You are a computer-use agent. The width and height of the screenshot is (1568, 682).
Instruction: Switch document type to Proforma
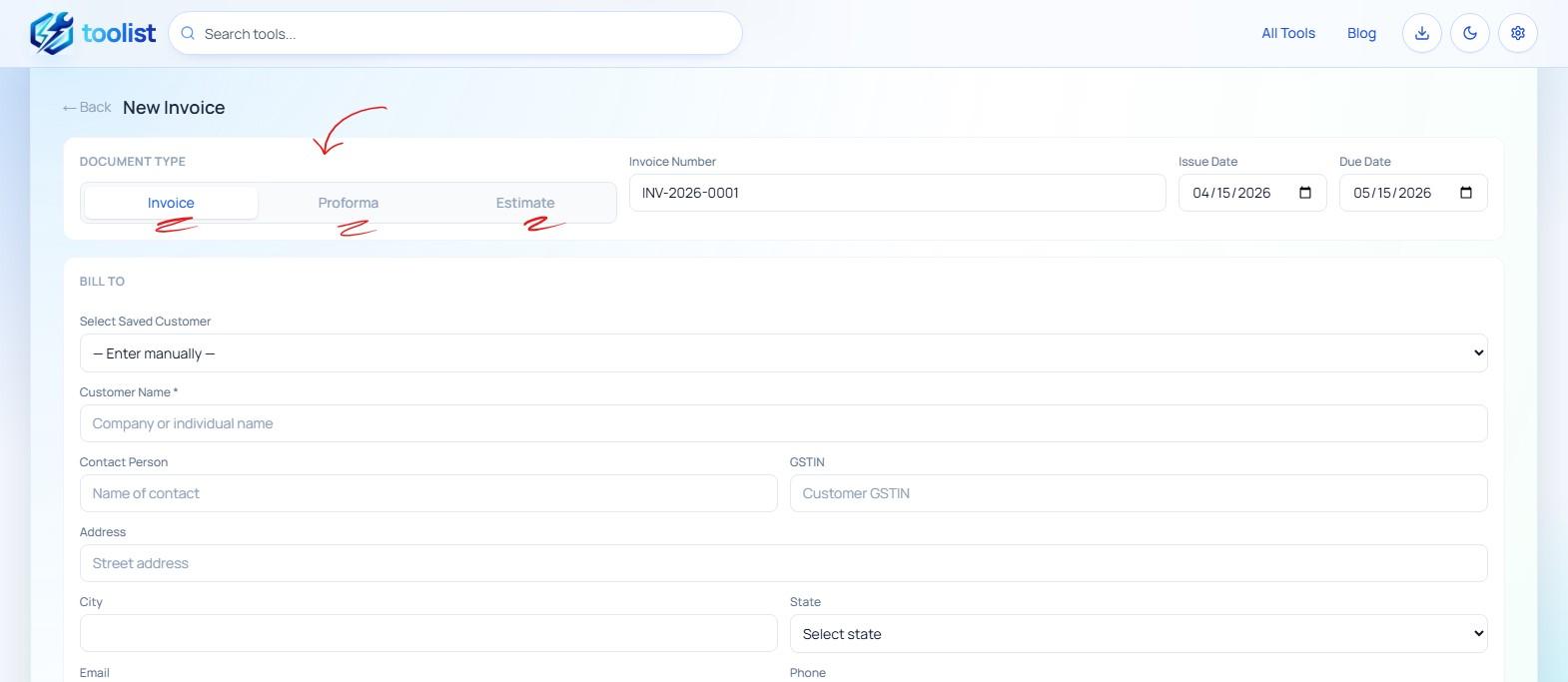tap(349, 203)
